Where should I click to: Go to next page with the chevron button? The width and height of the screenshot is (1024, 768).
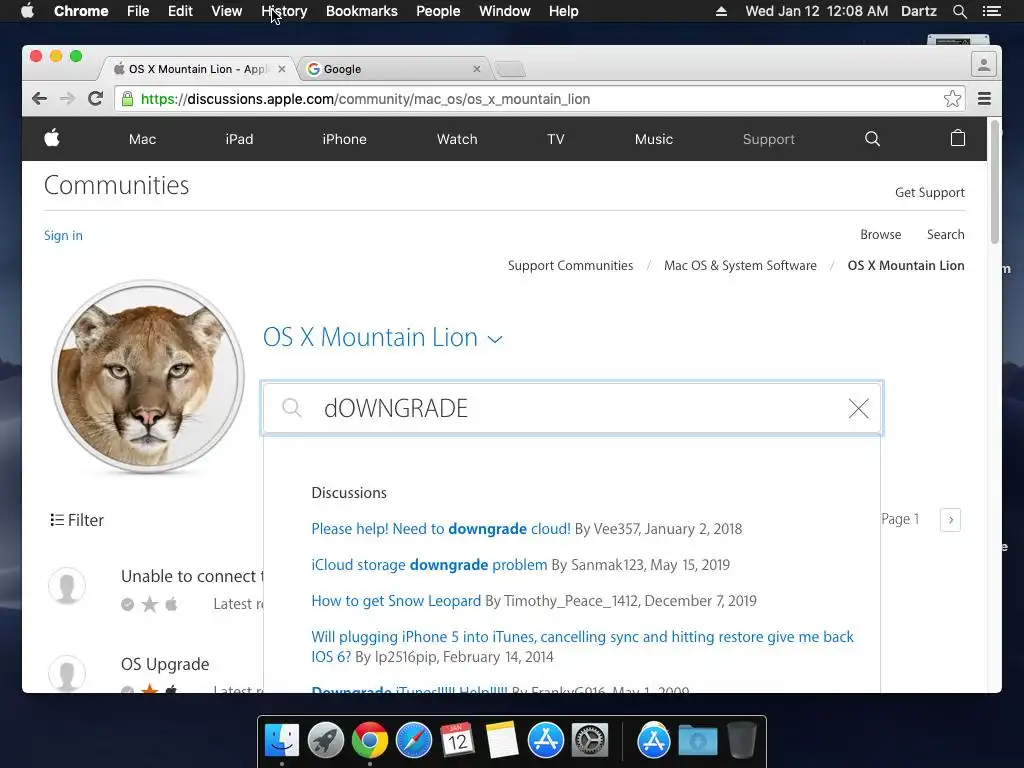pyautogui.click(x=950, y=520)
